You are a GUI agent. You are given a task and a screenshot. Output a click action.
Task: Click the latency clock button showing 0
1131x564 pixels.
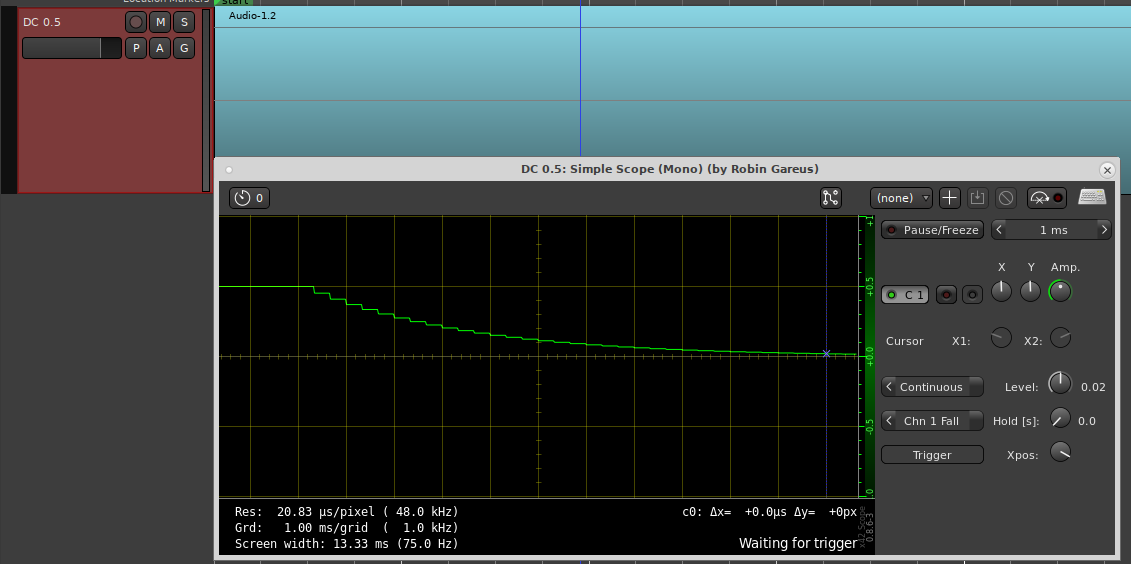249,198
